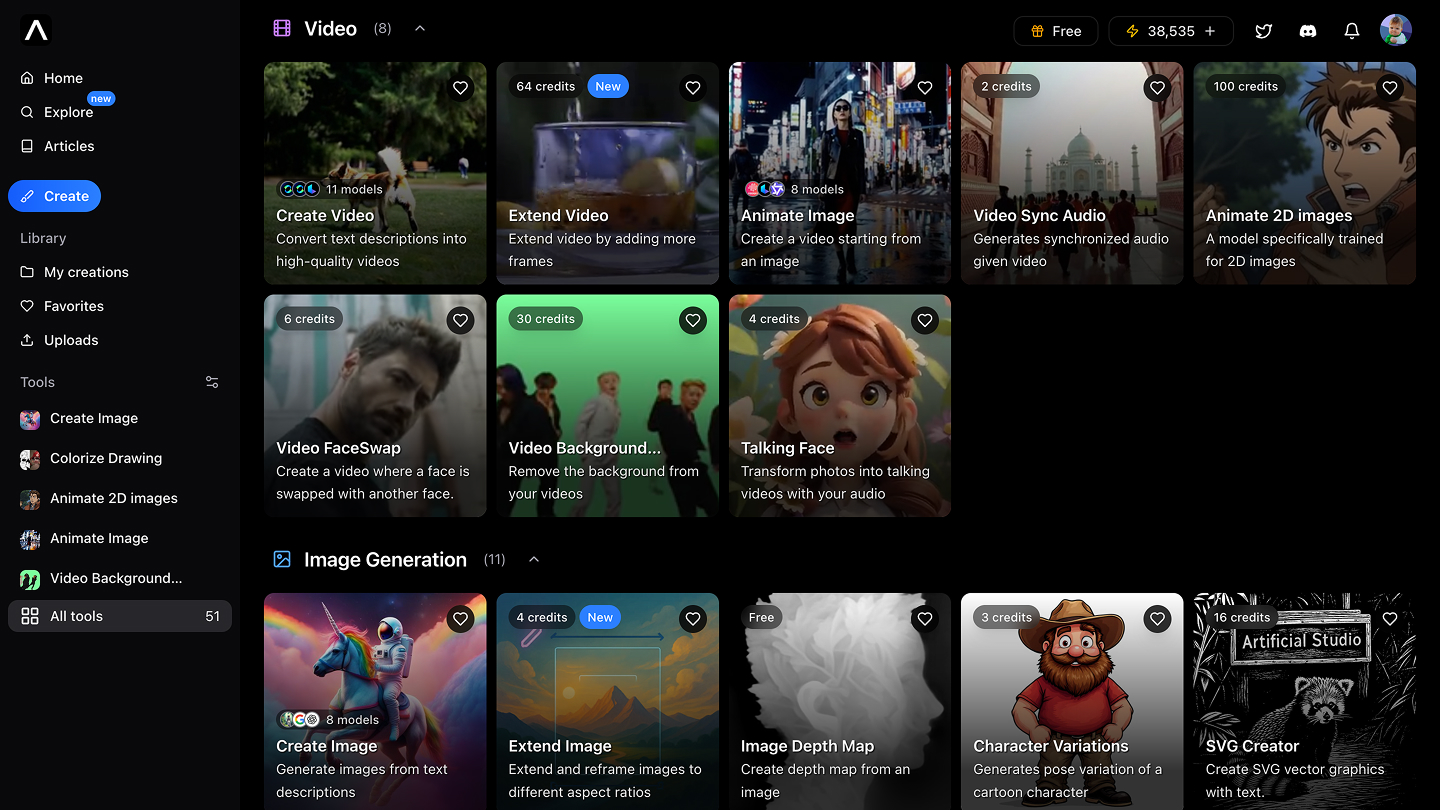Click the '100 credits' badge
This screenshot has width=1440, height=810.
[1245, 87]
